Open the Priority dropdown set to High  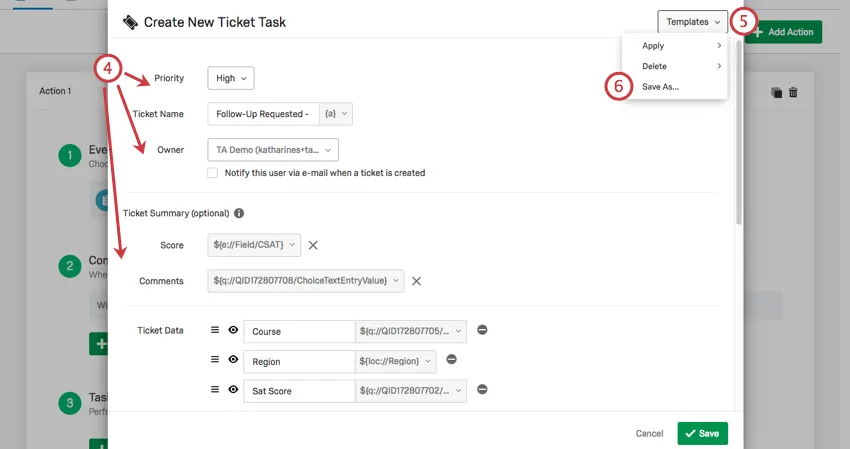[x=231, y=78]
